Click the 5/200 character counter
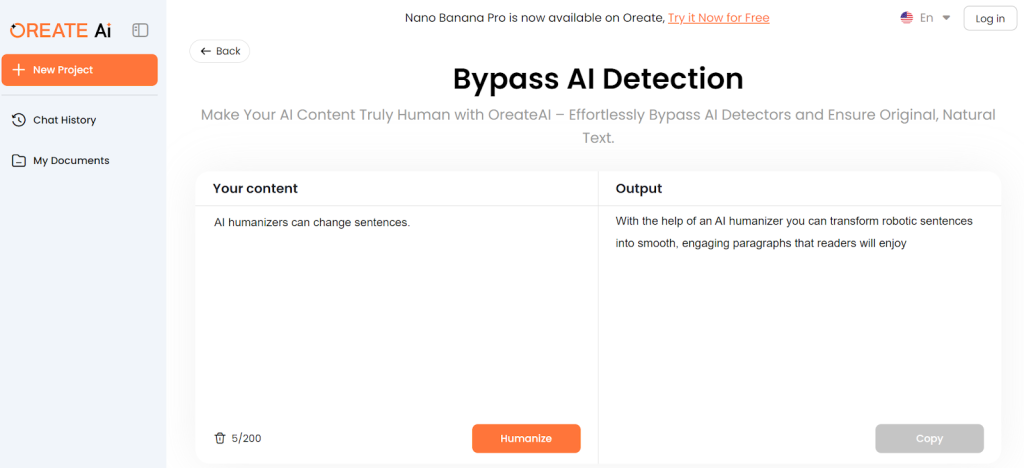The image size is (1024, 468). point(246,438)
